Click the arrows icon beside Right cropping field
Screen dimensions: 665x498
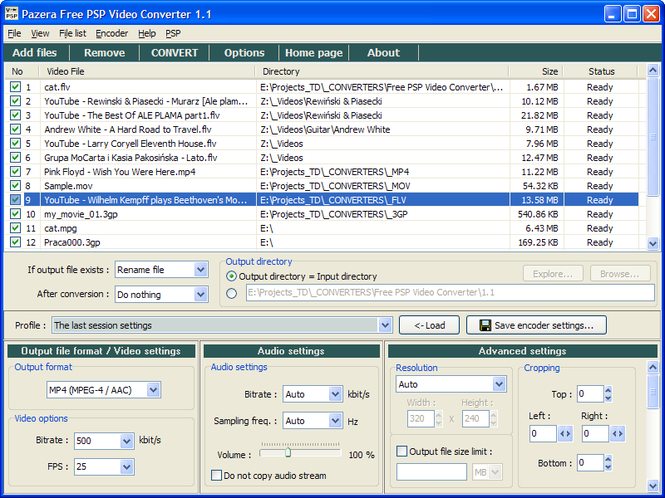tap(617, 434)
